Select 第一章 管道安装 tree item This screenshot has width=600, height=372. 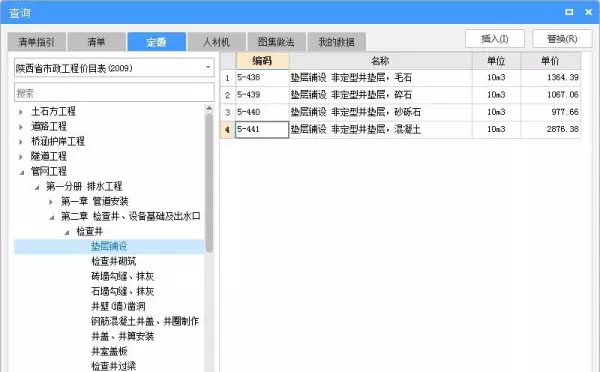coord(95,201)
